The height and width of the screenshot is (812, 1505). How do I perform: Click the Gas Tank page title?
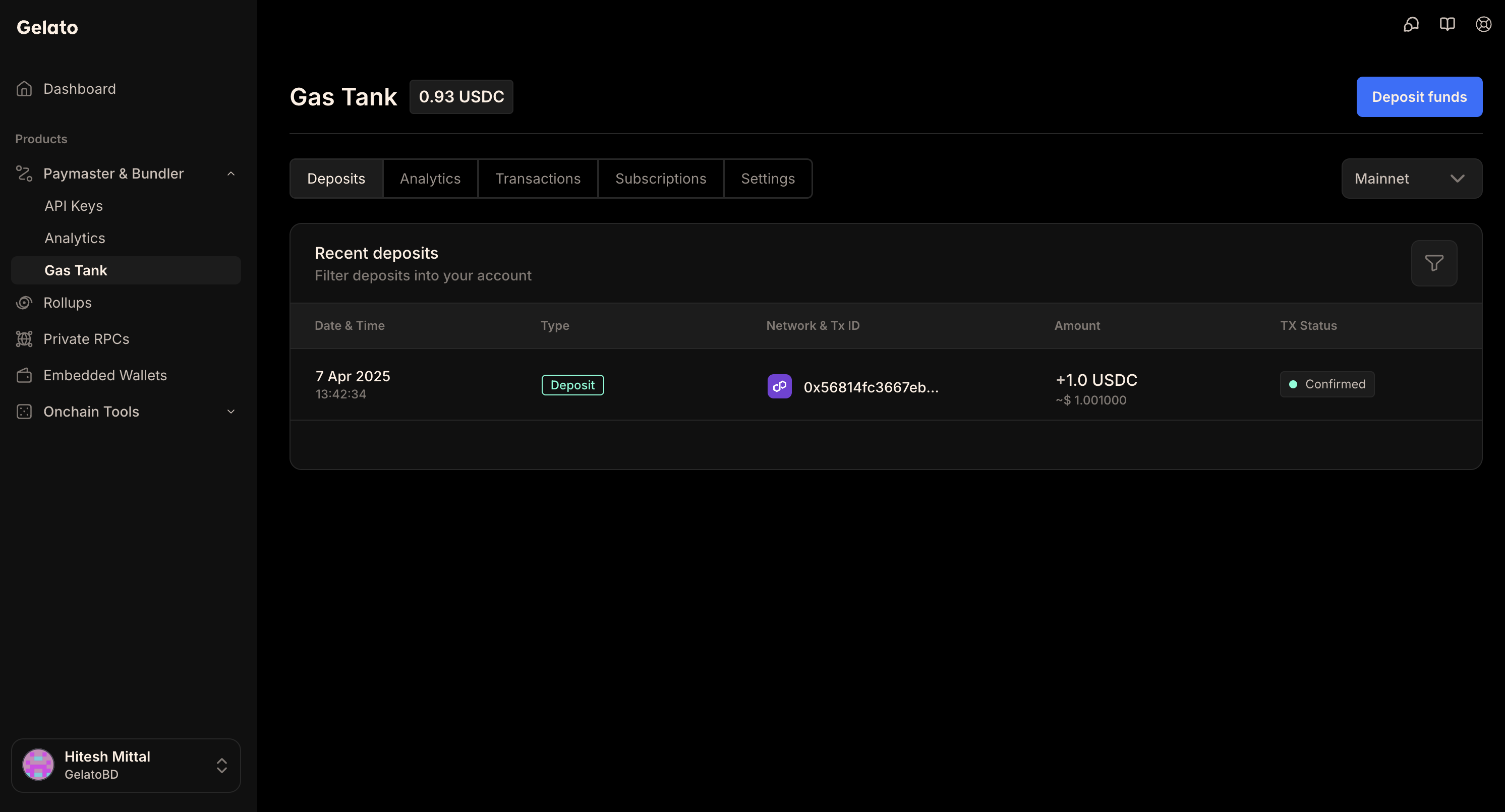[x=343, y=97]
